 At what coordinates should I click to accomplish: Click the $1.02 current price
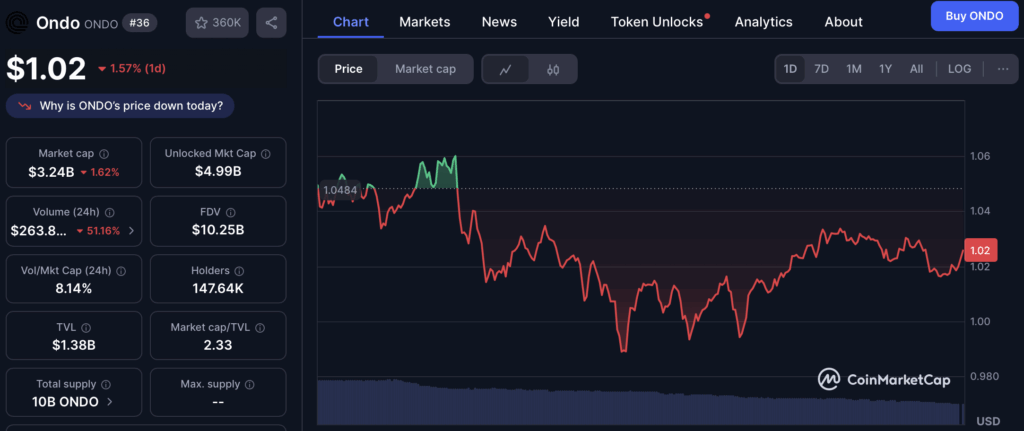46,69
